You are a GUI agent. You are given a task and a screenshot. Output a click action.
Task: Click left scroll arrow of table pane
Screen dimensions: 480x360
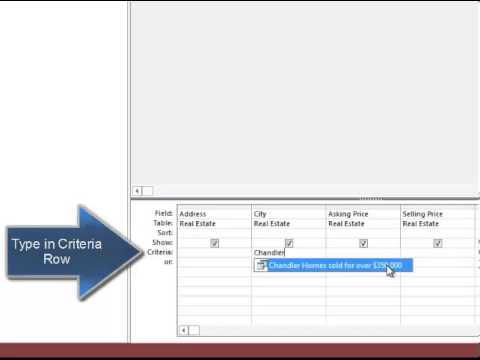coord(137,191)
